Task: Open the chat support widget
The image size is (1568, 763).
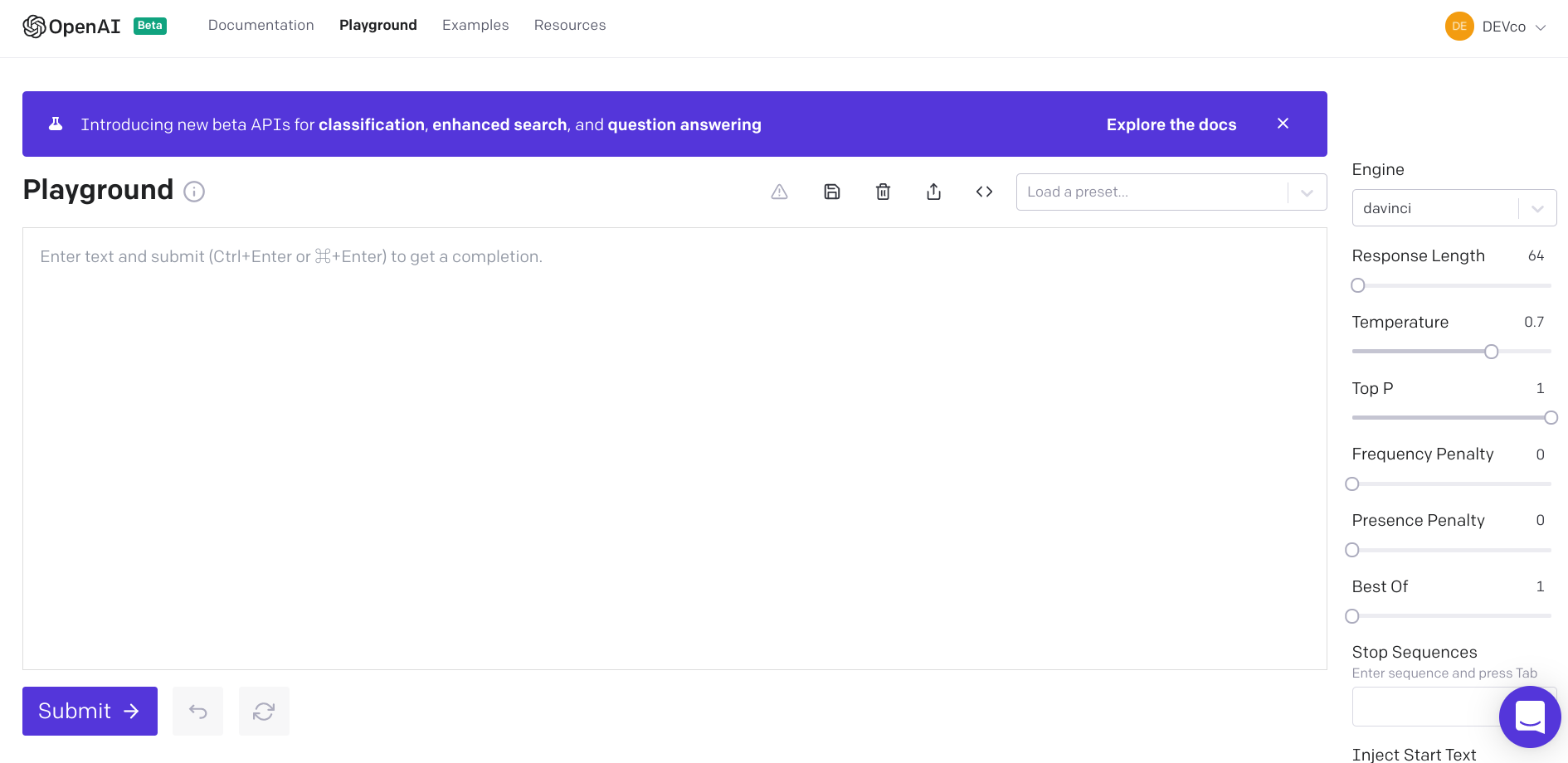Action: tap(1530, 717)
